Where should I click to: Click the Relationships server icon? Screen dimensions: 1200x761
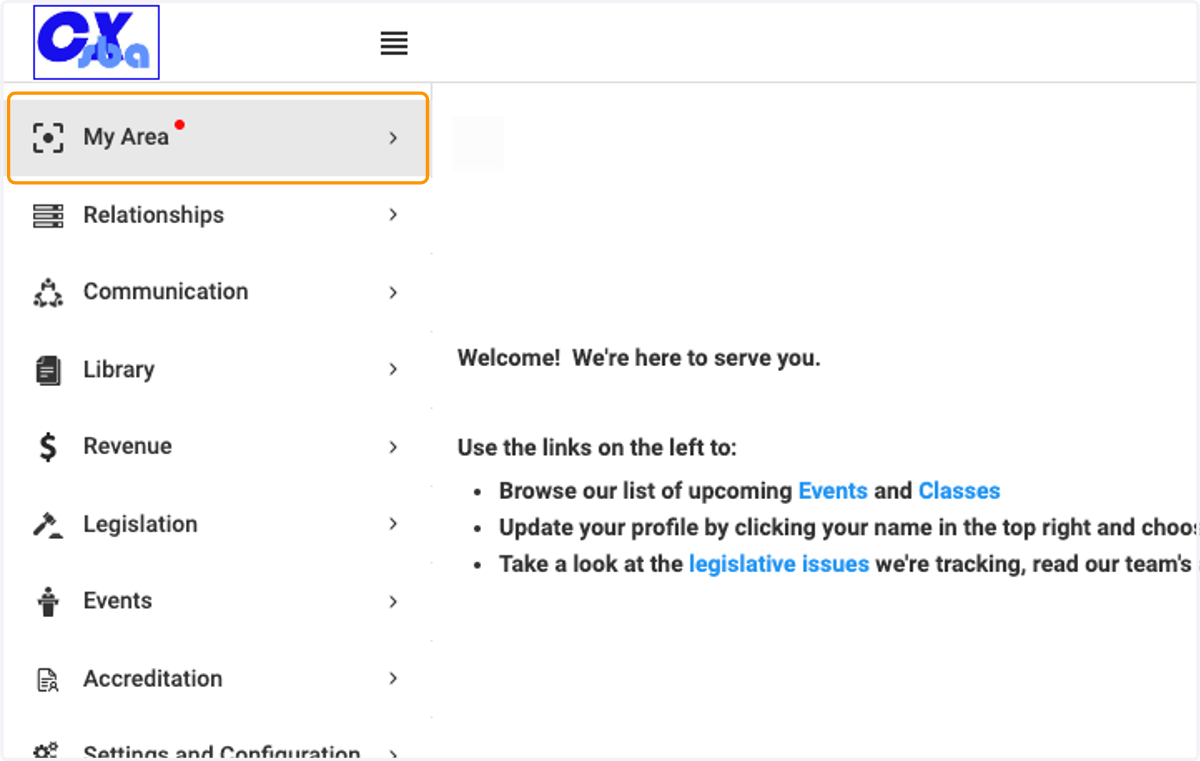[x=48, y=215]
